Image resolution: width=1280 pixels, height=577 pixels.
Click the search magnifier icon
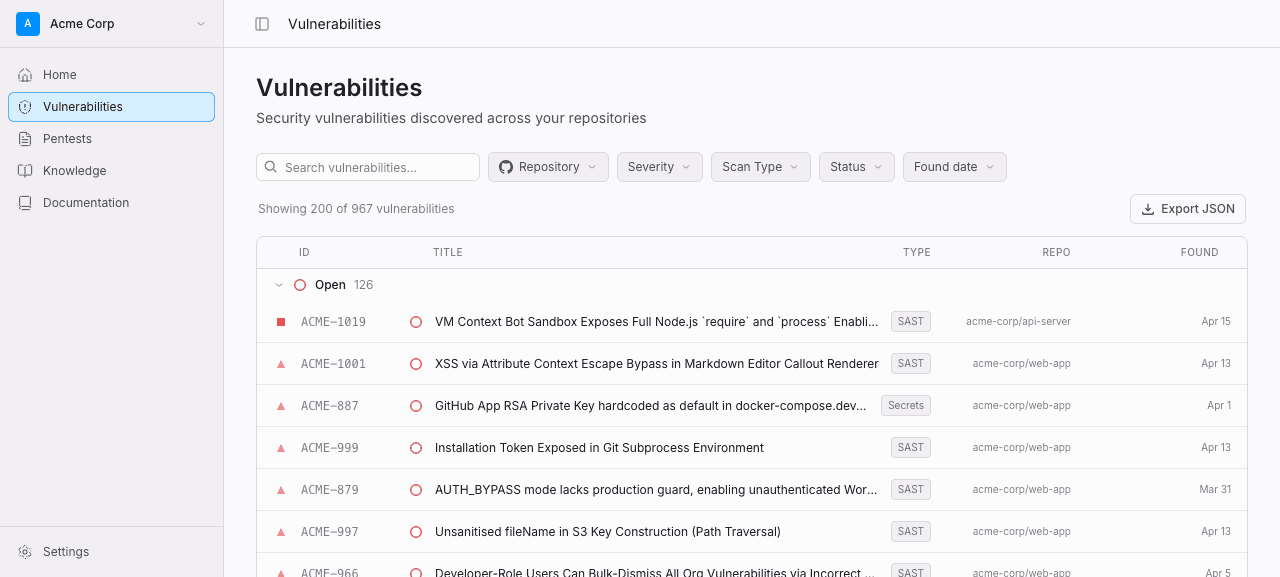pos(271,167)
